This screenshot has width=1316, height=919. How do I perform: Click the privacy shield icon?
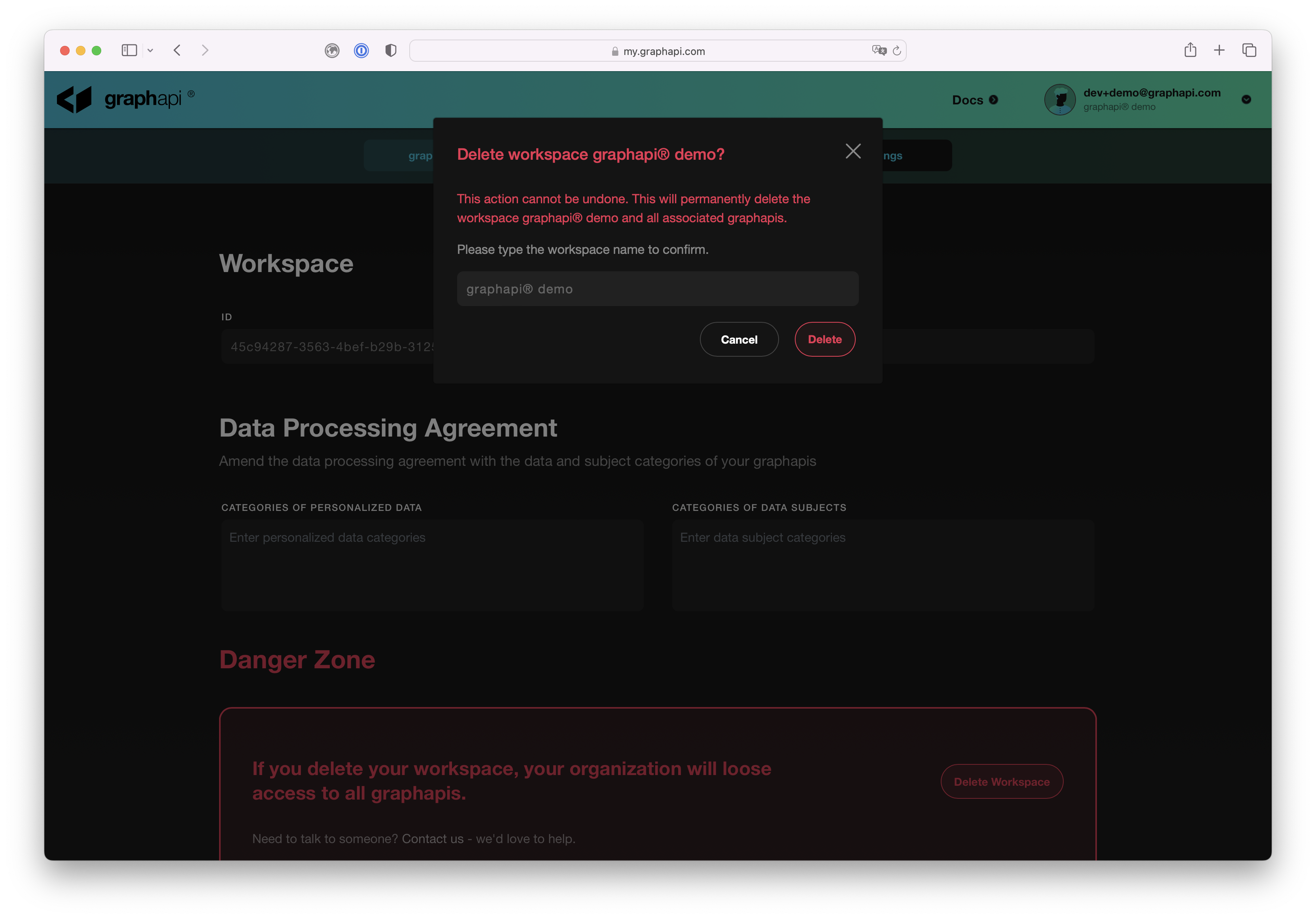click(390, 51)
